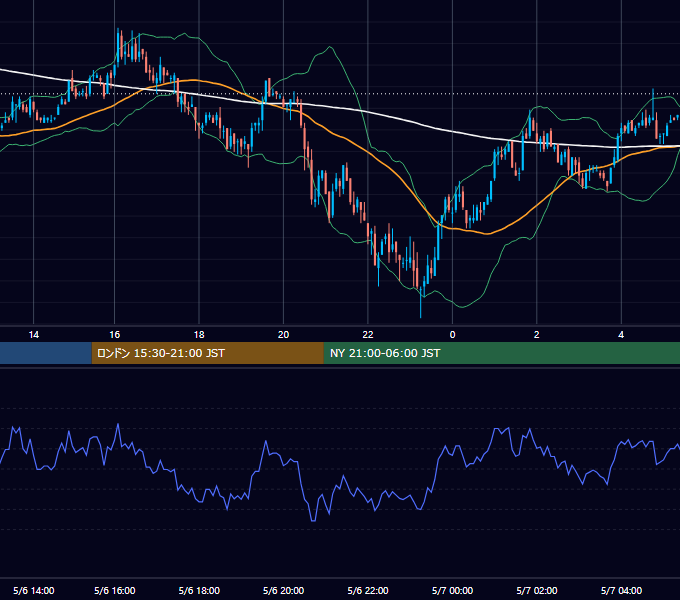Click the time axis label 14
Viewport: 680px width, 600px height.
pos(33,335)
